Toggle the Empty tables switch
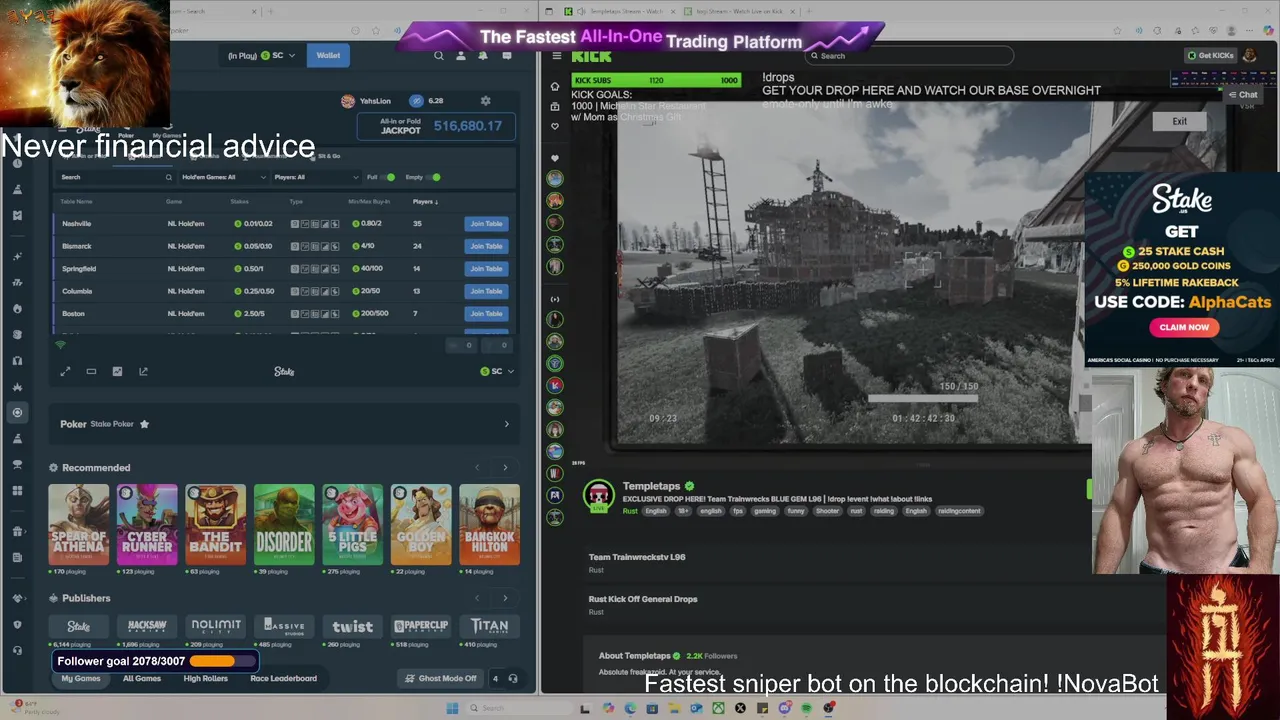Image resolution: width=1280 pixels, height=720 pixels. tap(434, 177)
